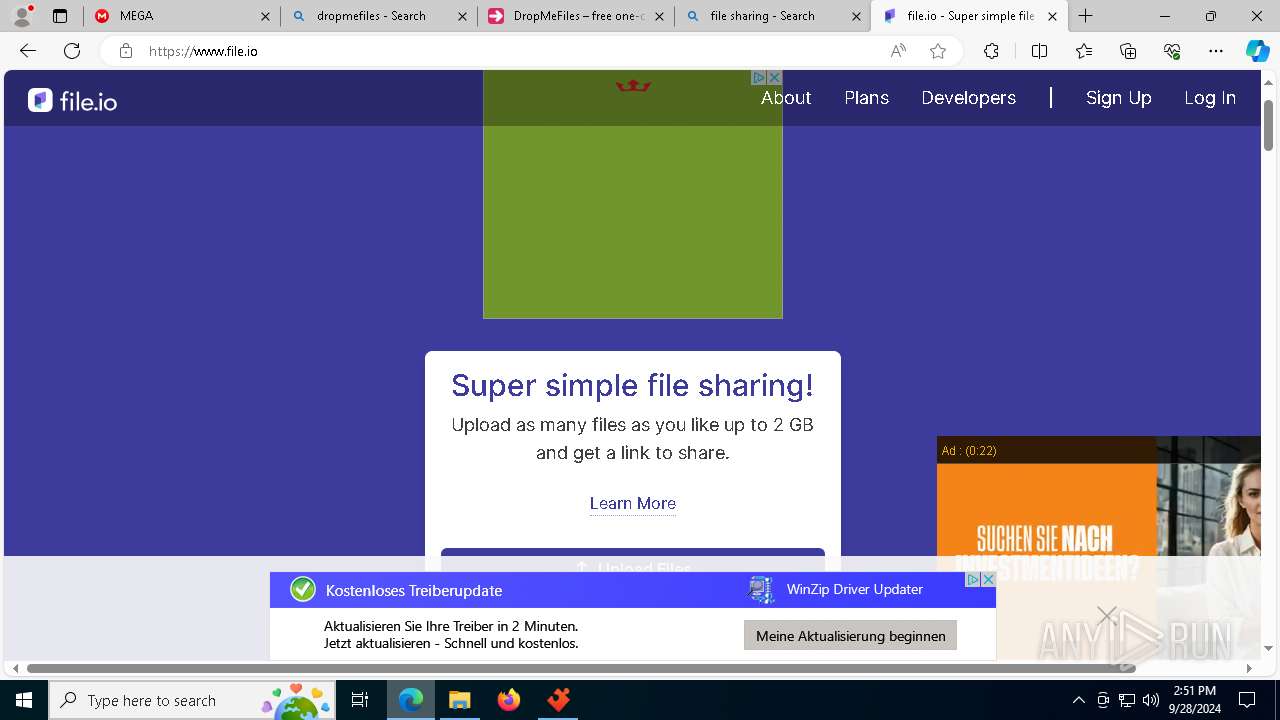1280x720 pixels.
Task: Open File Explorer from taskbar
Action: tap(459, 700)
